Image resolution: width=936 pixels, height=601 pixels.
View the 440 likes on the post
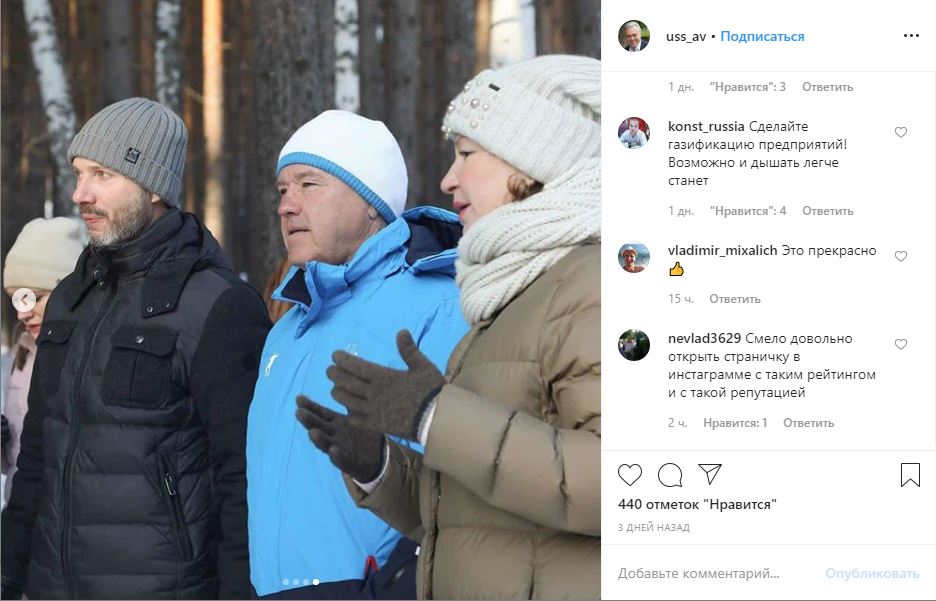(697, 504)
